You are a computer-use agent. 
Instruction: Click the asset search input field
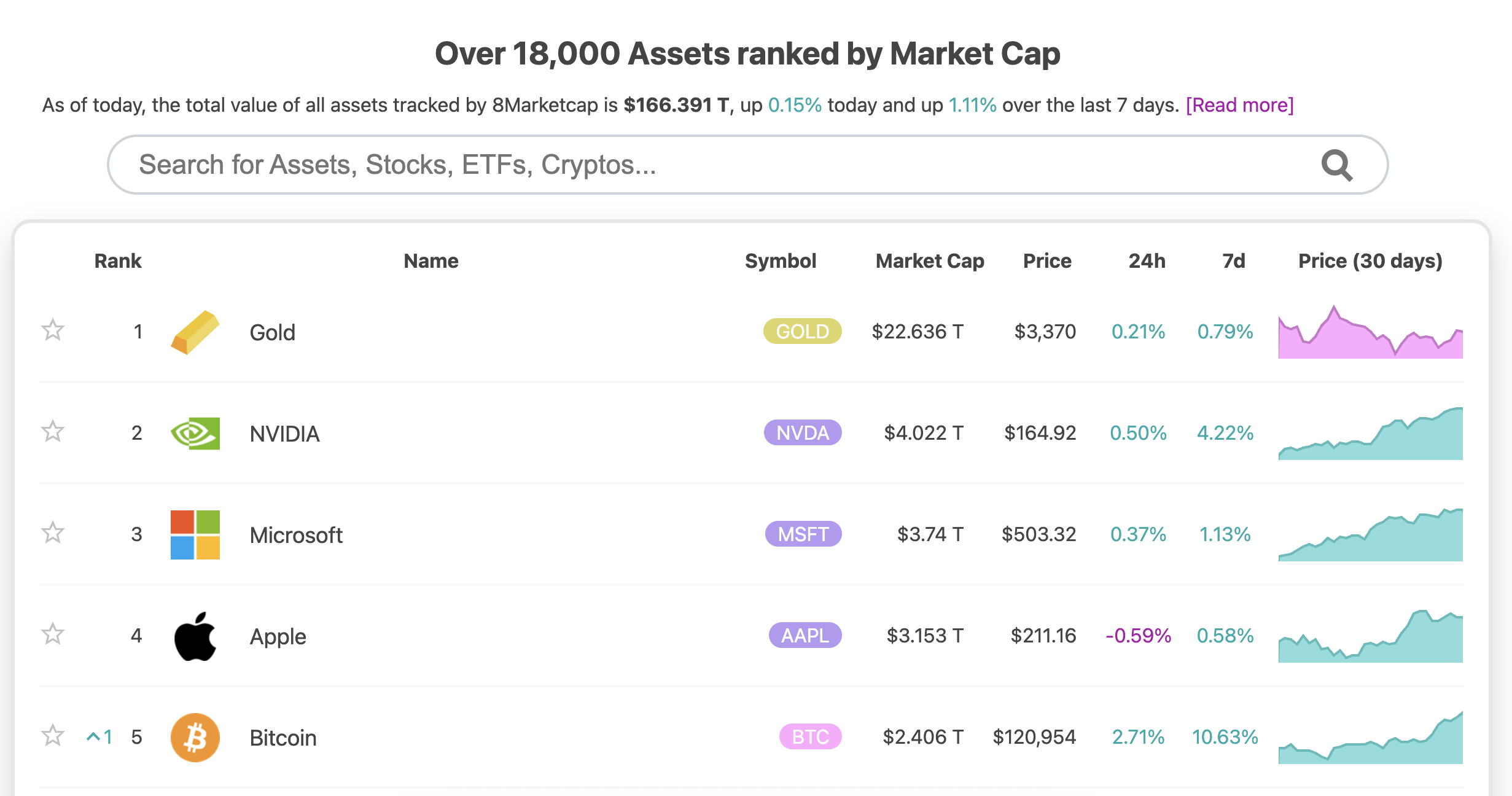coord(676,165)
